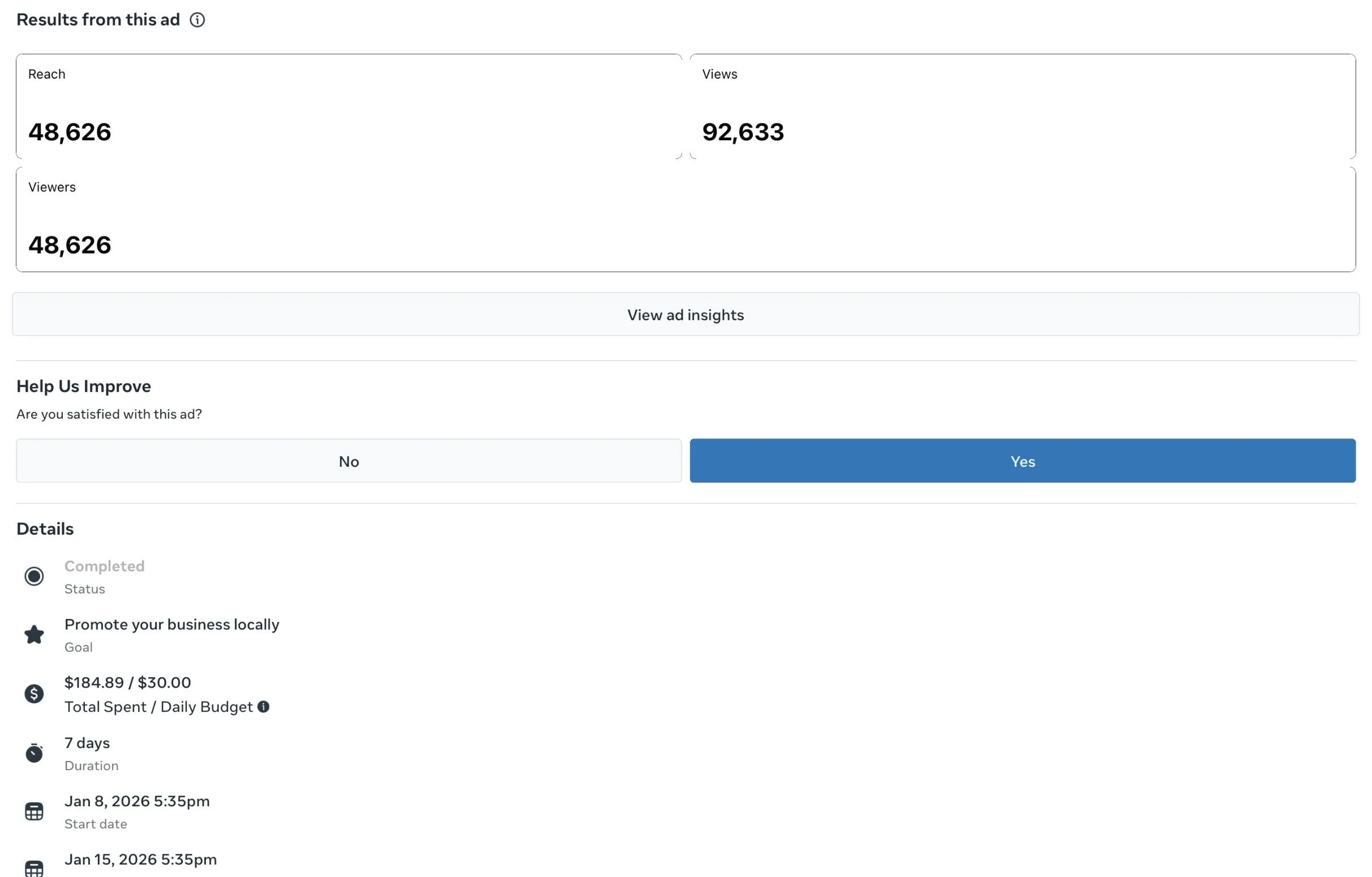Click info icon beside Results from this ad
Image resolution: width=1372 pixels, height=877 pixels.
pos(197,20)
